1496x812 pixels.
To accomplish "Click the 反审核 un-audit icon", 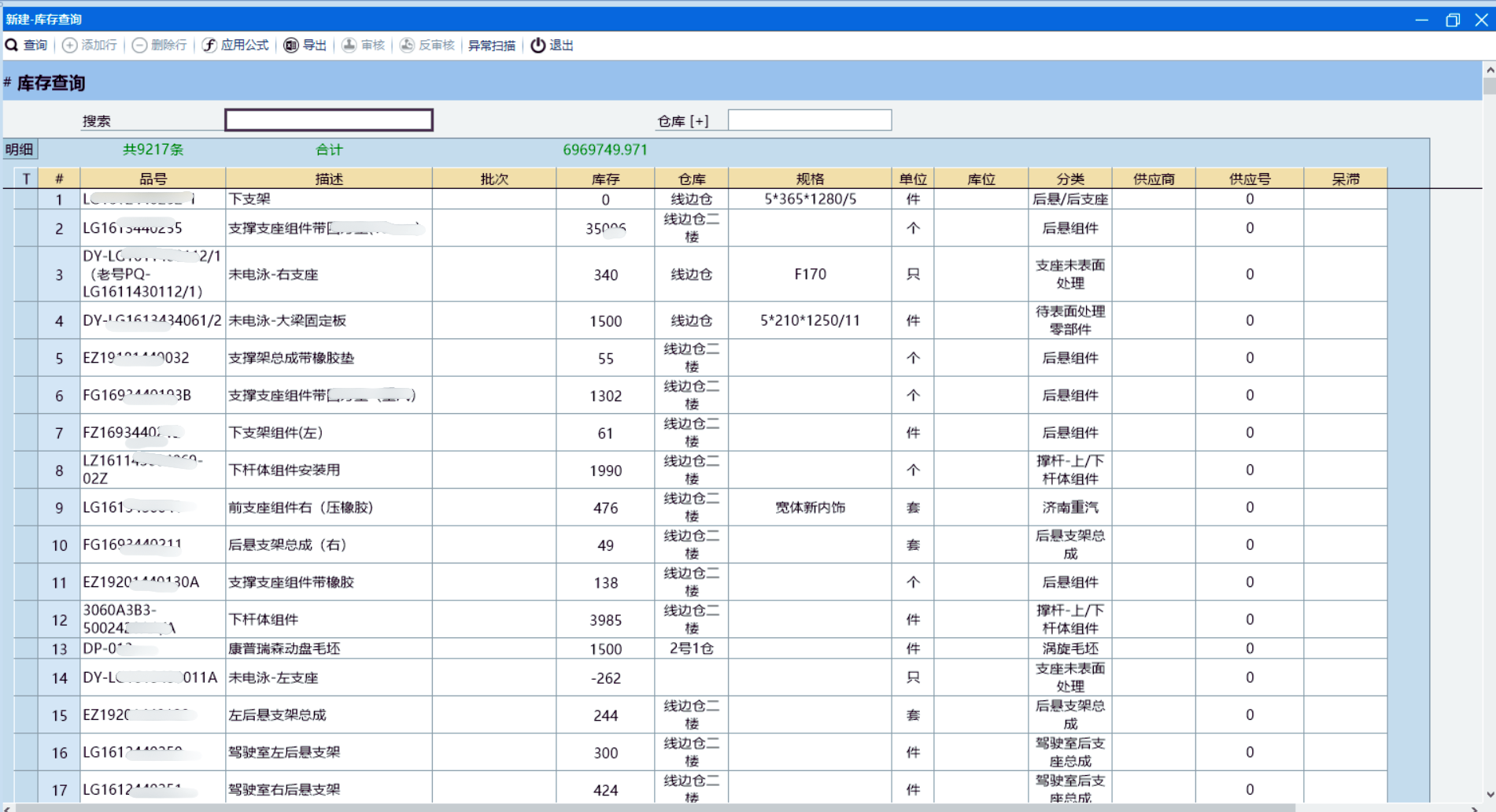I will [x=407, y=46].
